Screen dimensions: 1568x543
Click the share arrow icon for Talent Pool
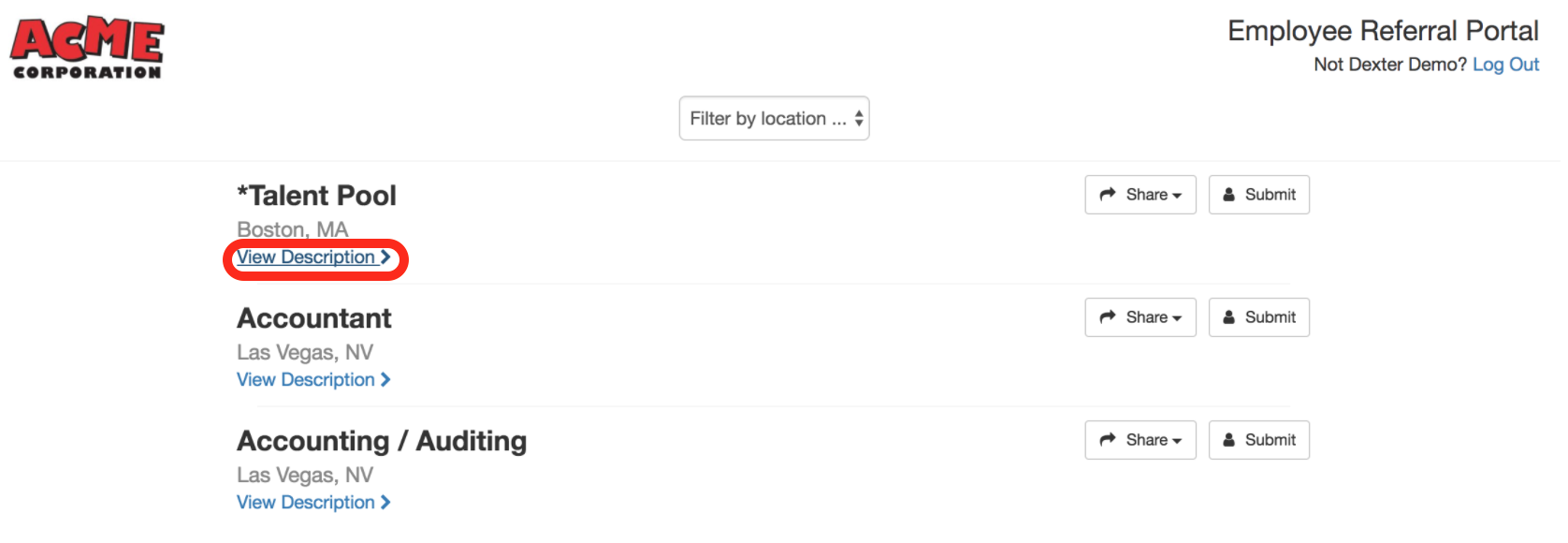point(1108,195)
